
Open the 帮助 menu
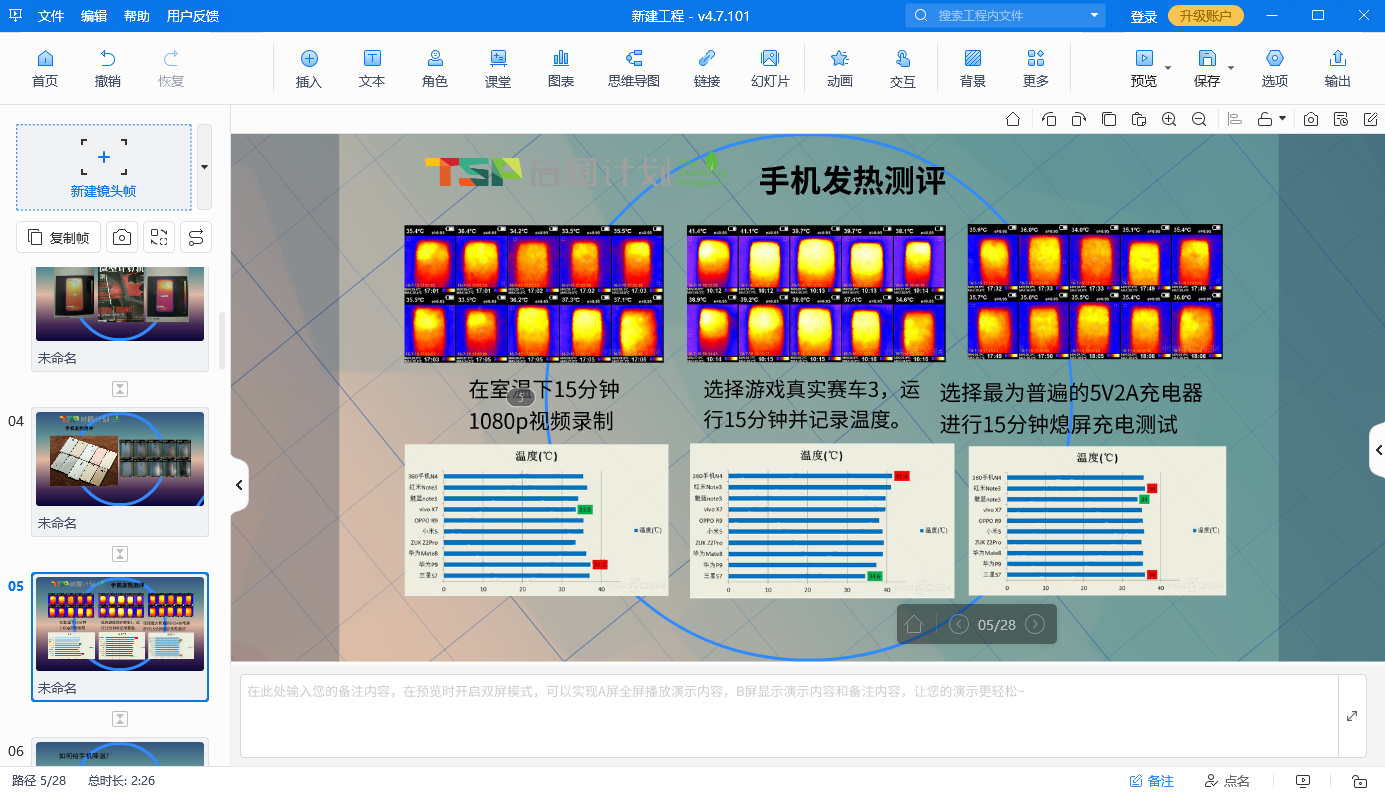pyautogui.click(x=137, y=16)
